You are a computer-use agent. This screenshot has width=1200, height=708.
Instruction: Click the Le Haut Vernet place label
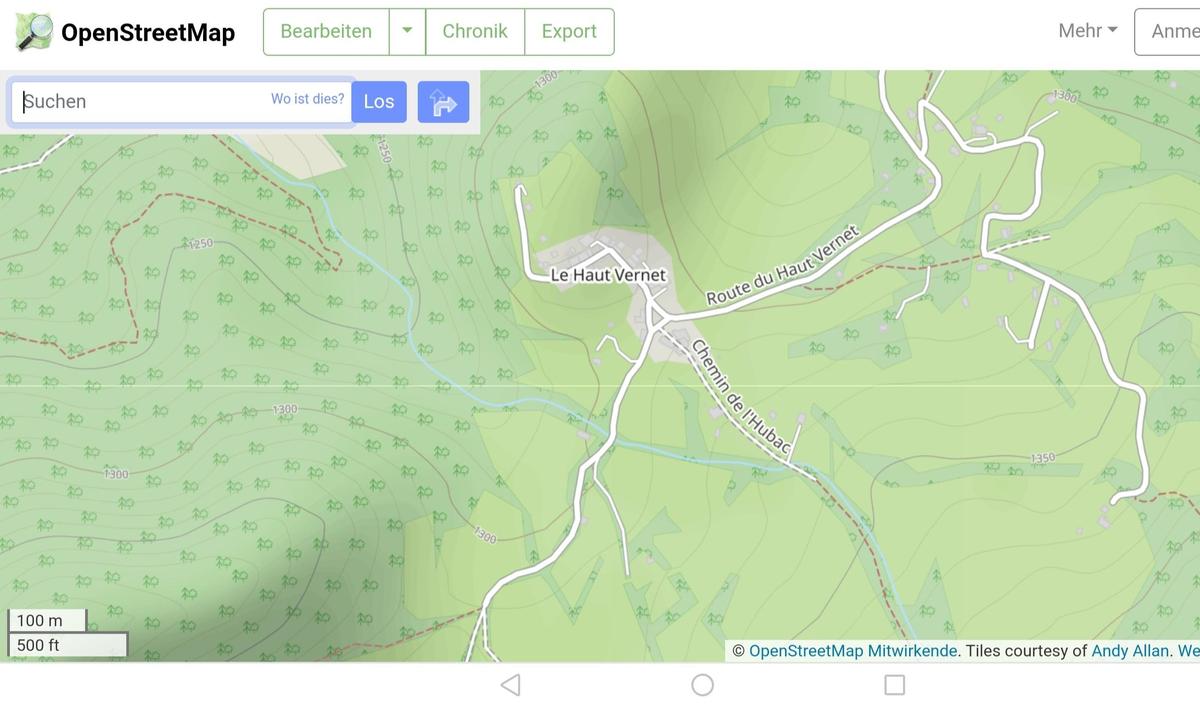[608, 275]
